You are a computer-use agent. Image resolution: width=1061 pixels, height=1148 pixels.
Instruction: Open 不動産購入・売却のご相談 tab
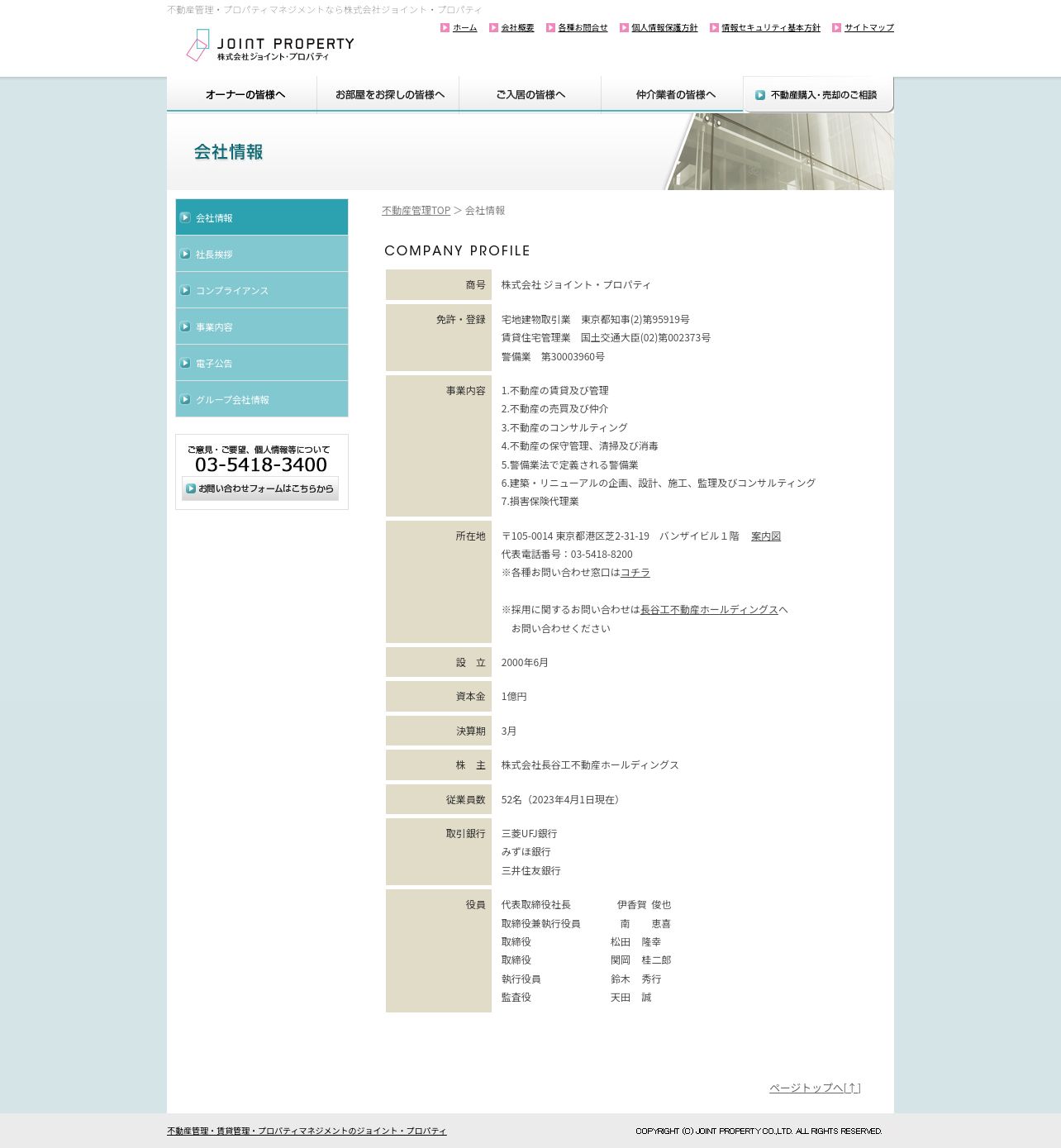[818, 94]
